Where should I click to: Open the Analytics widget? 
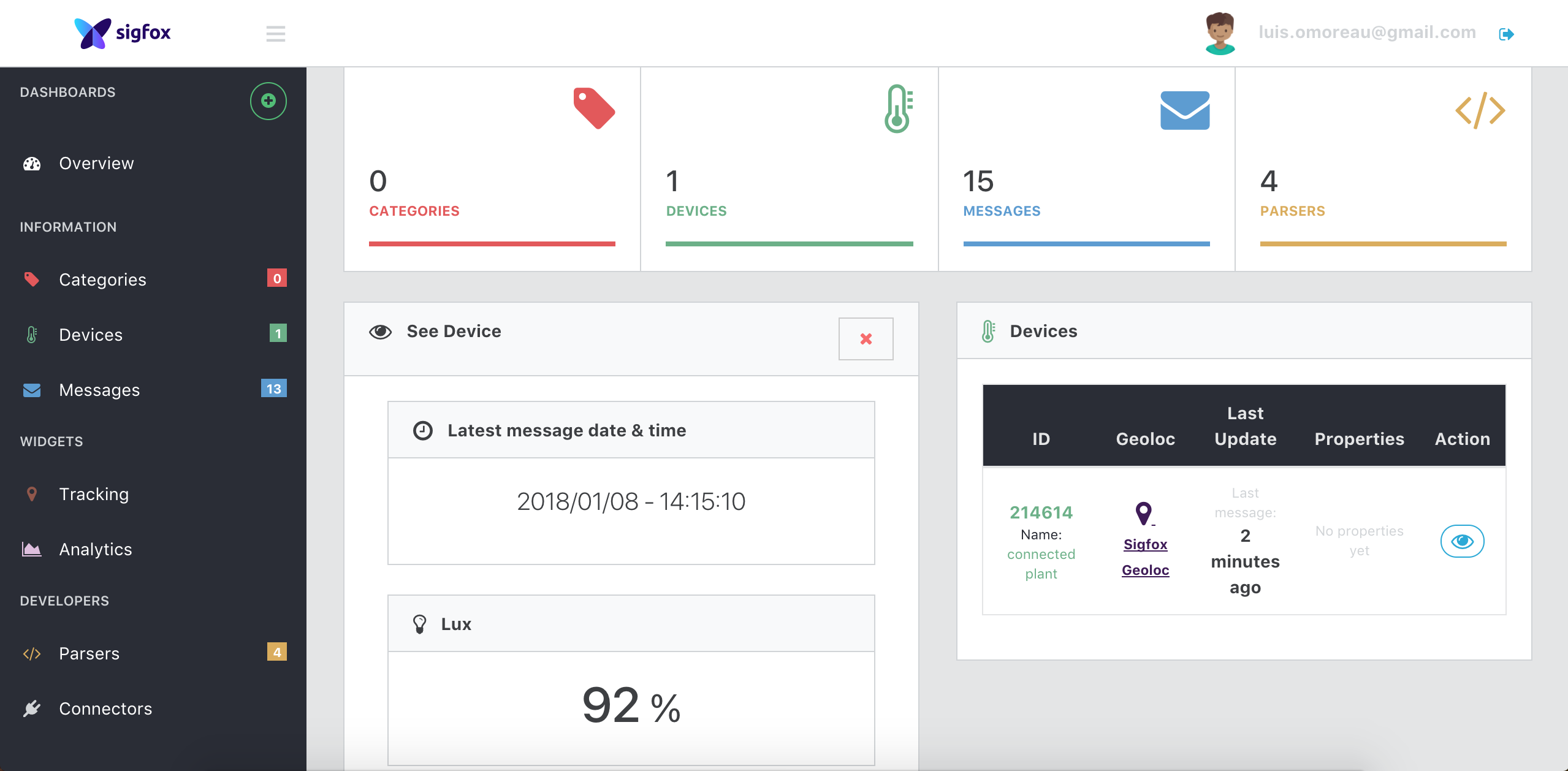[96, 550]
